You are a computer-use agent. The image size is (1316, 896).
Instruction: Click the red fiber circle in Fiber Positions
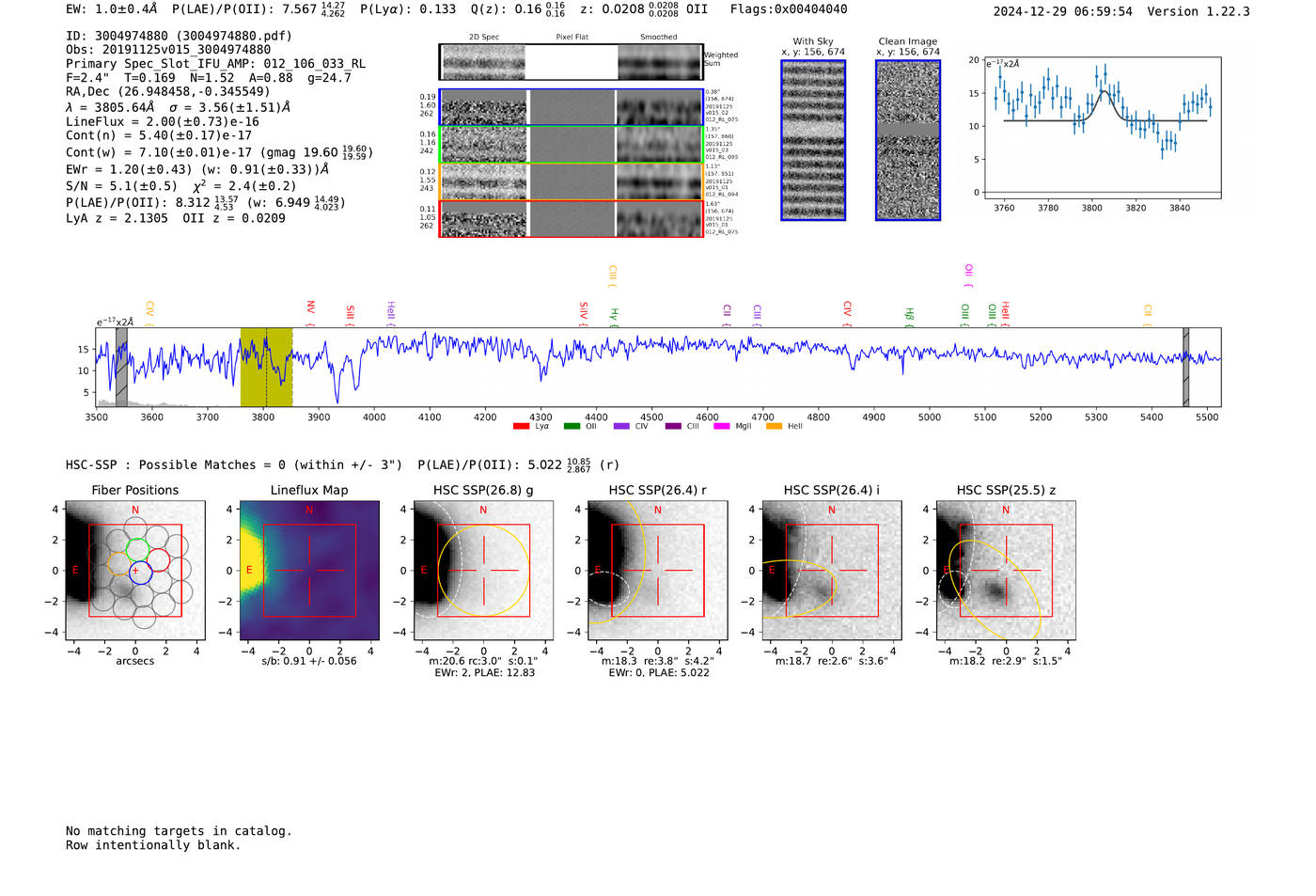pos(158,560)
